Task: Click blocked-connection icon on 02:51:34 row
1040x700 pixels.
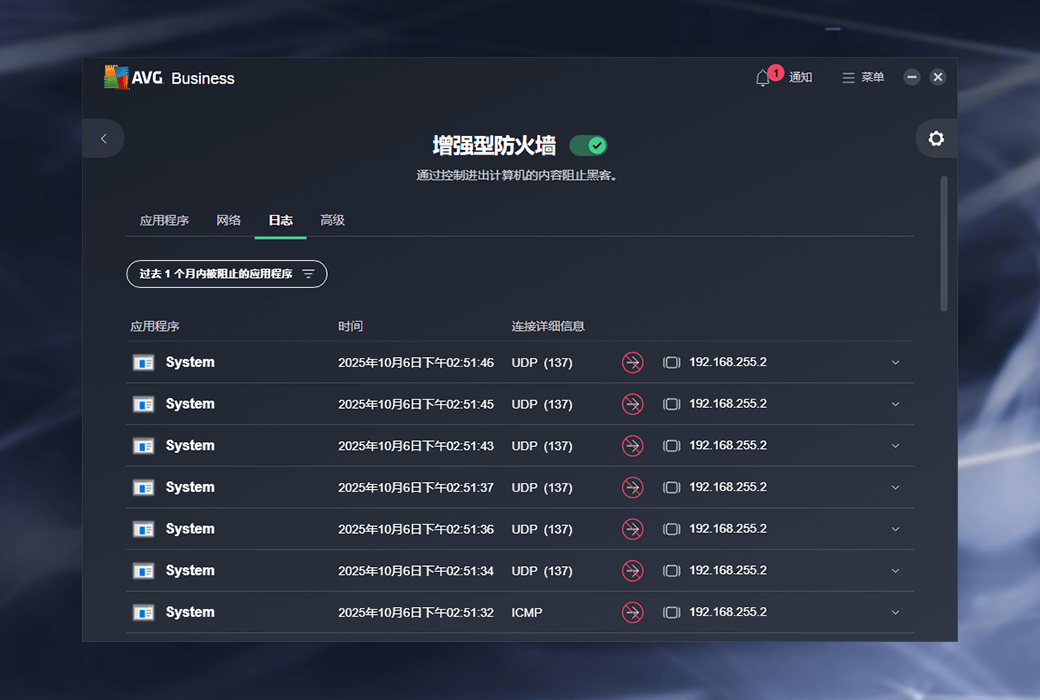Action: [x=632, y=571]
